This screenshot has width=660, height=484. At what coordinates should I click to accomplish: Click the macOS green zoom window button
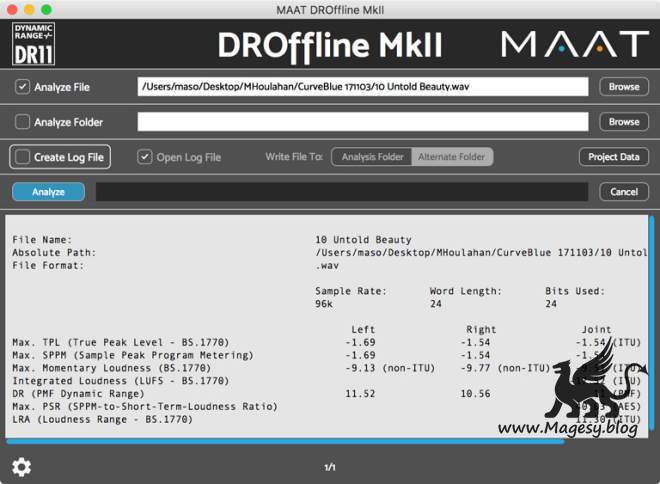coord(46,9)
